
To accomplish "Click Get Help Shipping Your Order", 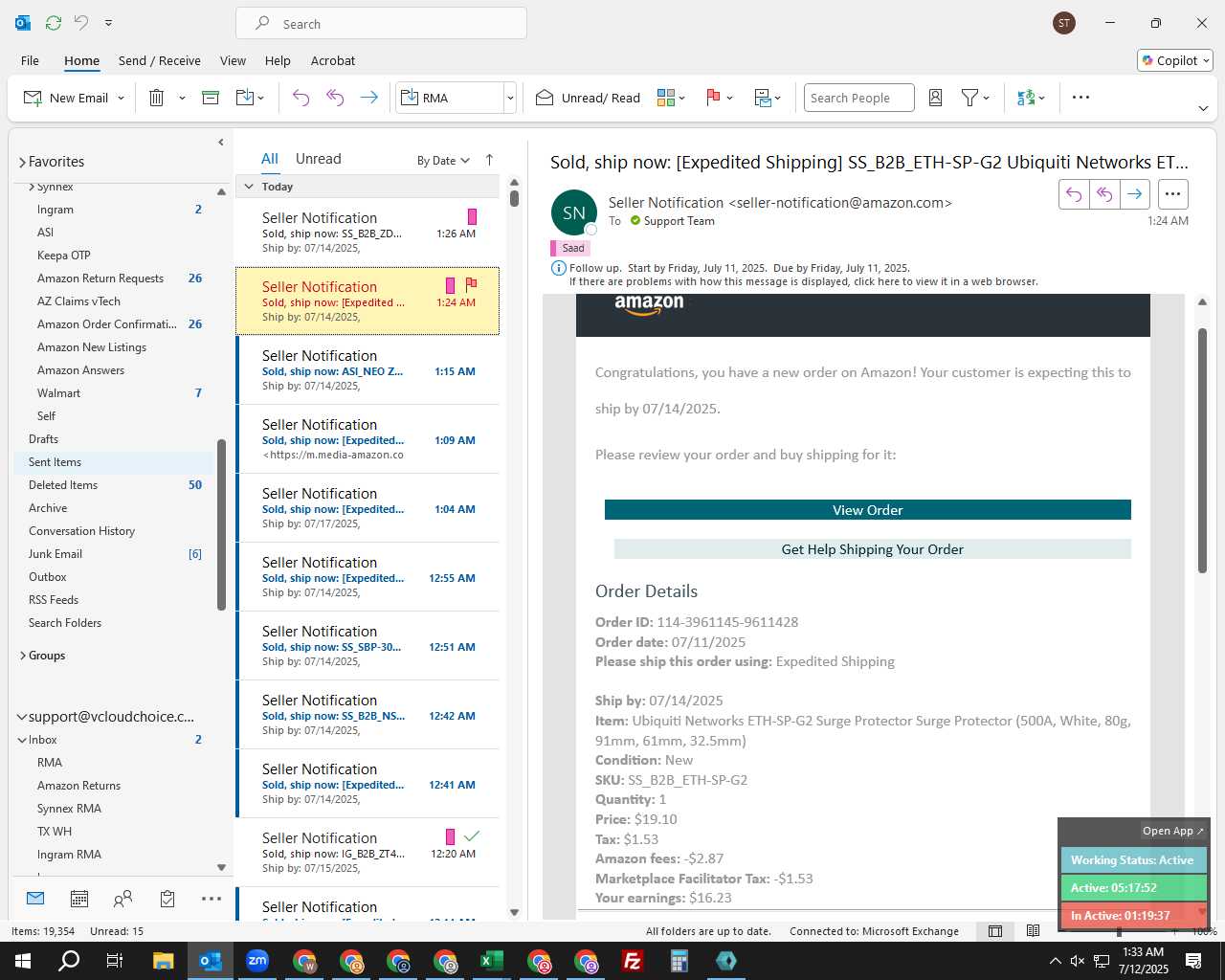I will [873, 549].
